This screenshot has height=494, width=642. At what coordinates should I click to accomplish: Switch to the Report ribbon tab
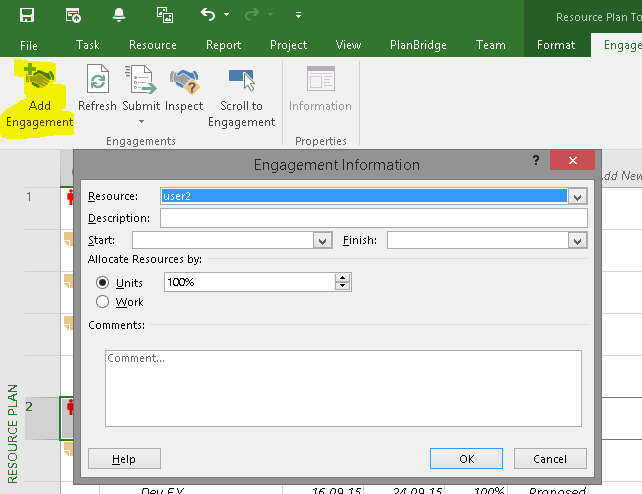tap(224, 45)
